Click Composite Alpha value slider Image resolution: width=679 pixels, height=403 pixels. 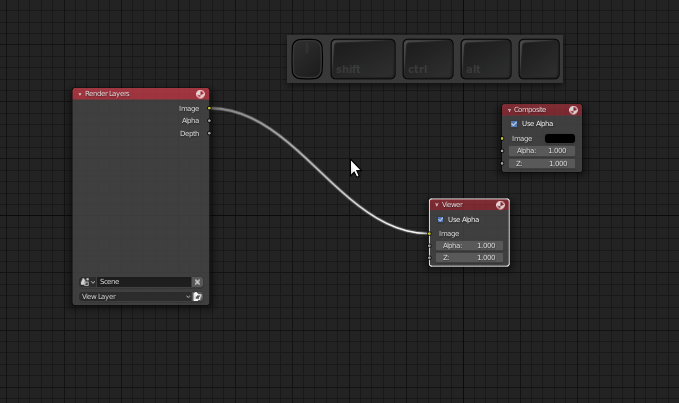(542, 151)
